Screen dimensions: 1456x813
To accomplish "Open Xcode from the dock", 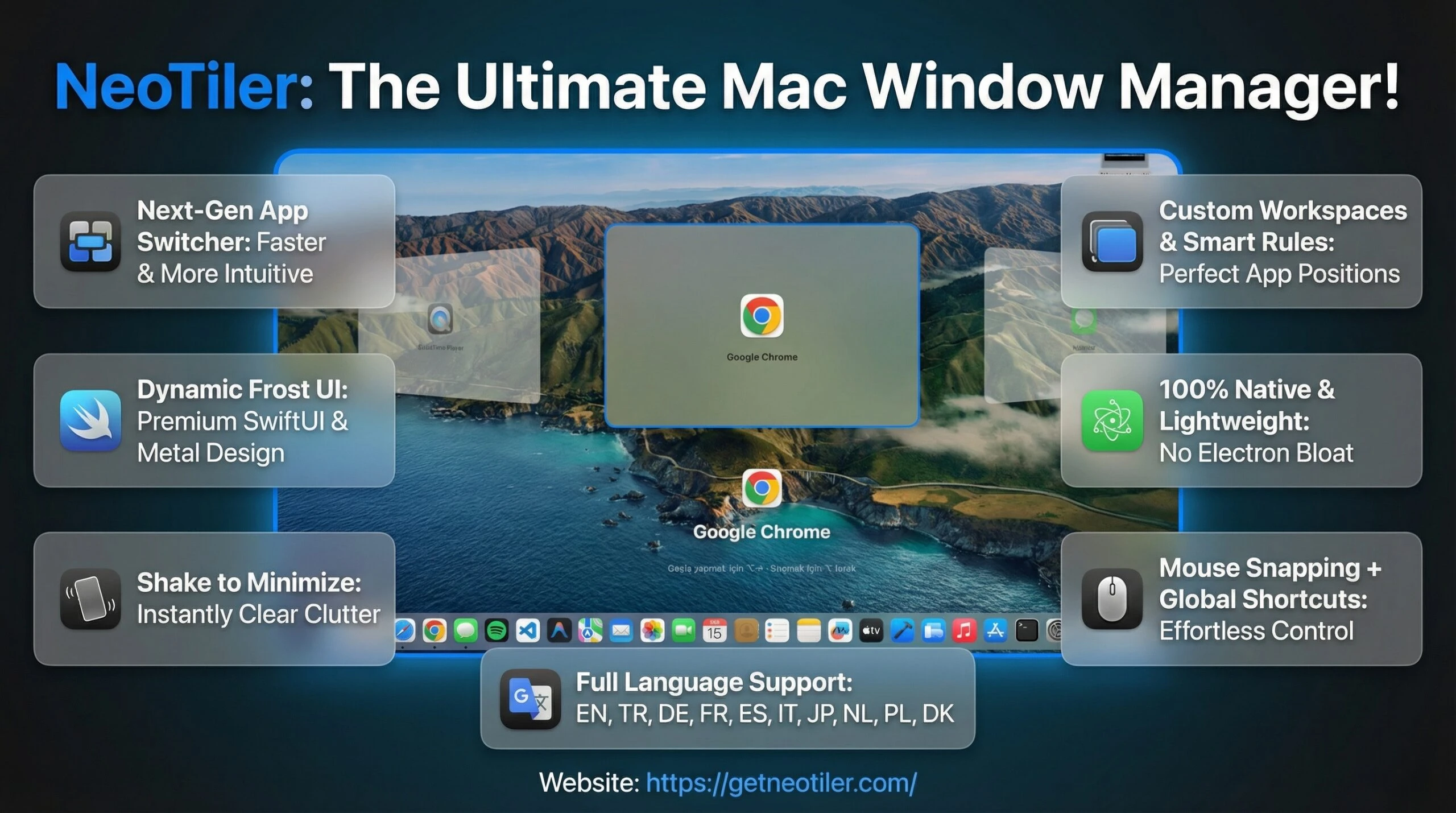I will tap(901, 629).
